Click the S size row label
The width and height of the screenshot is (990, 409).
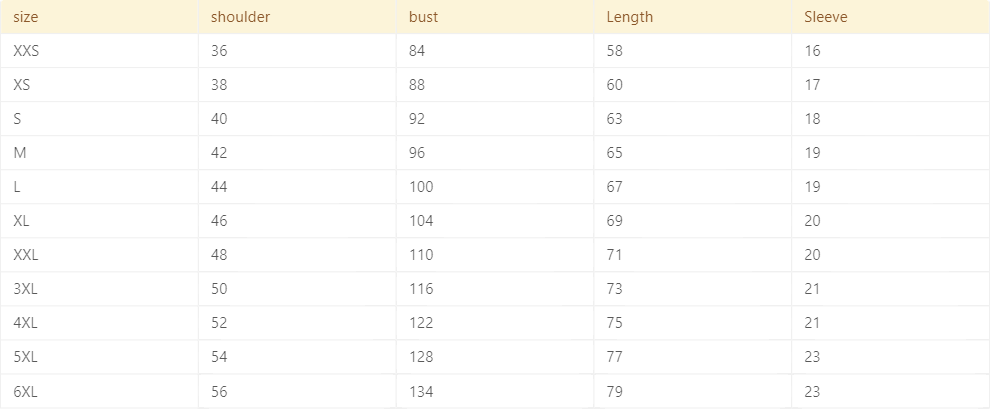(18, 119)
